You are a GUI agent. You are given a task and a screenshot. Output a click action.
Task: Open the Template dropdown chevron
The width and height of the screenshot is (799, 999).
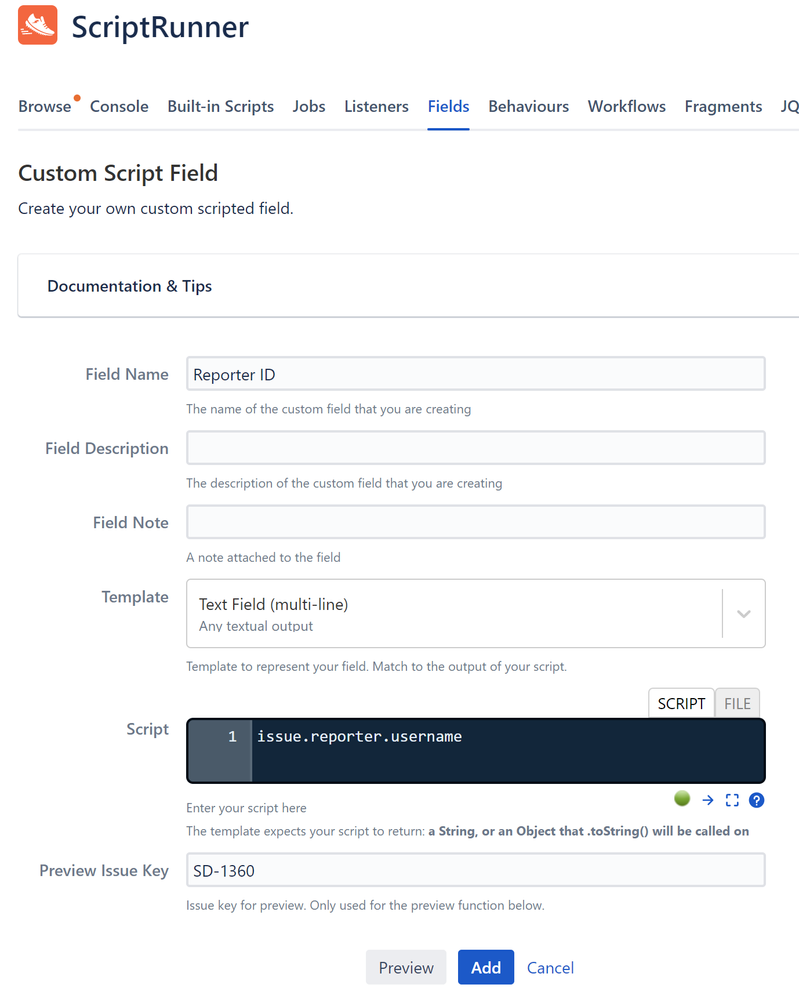point(744,614)
